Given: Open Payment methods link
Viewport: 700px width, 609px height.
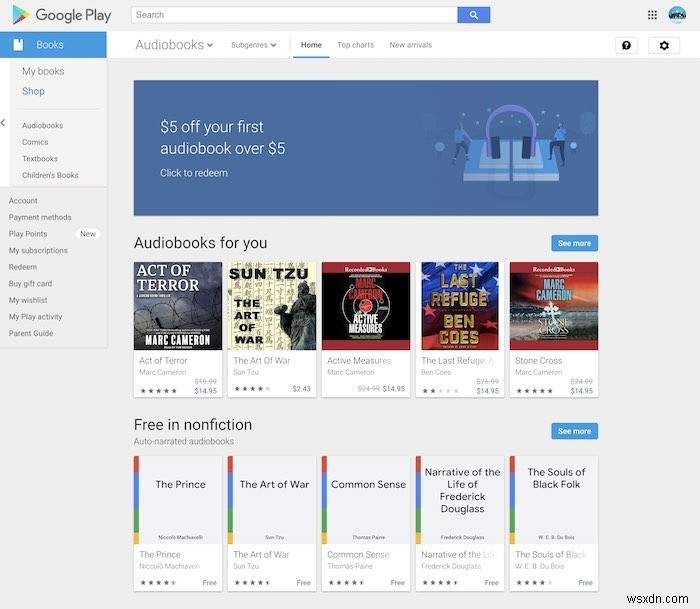Looking at the screenshot, I should tap(40, 217).
